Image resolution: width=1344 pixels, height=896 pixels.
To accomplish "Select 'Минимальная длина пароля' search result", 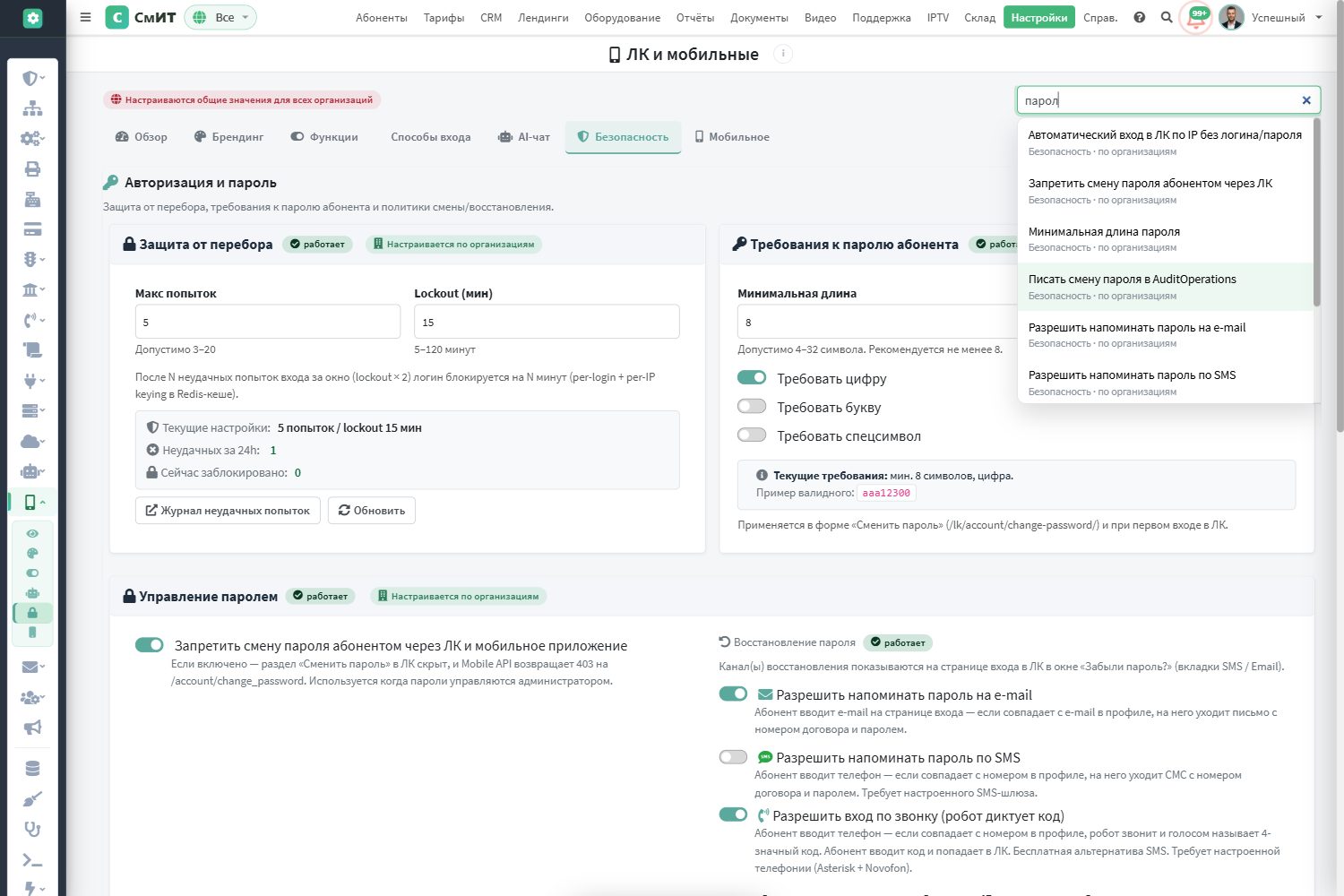I will tap(1166, 238).
